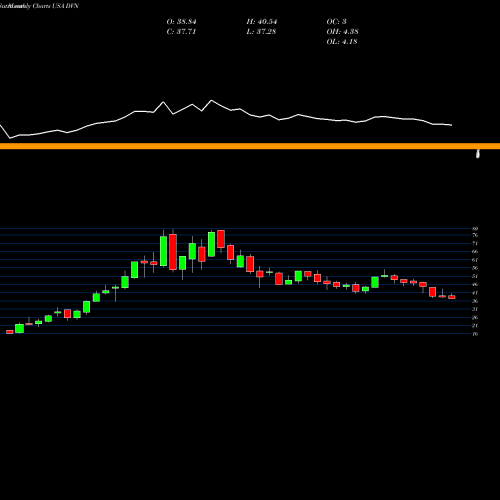Click the 51 price axis label
The image size is (500, 500).
pos(475,276)
